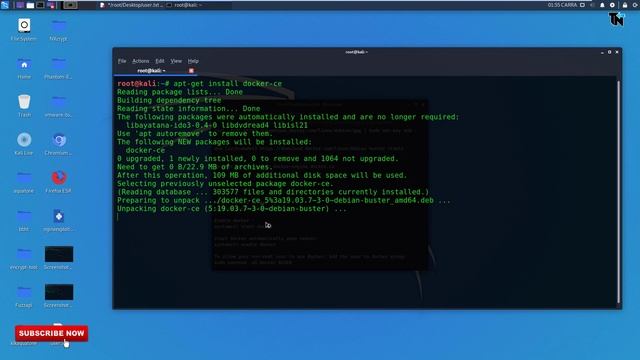640x360 pixels.
Task: Click the terminal window title bar text
Action: click(x=356, y=52)
